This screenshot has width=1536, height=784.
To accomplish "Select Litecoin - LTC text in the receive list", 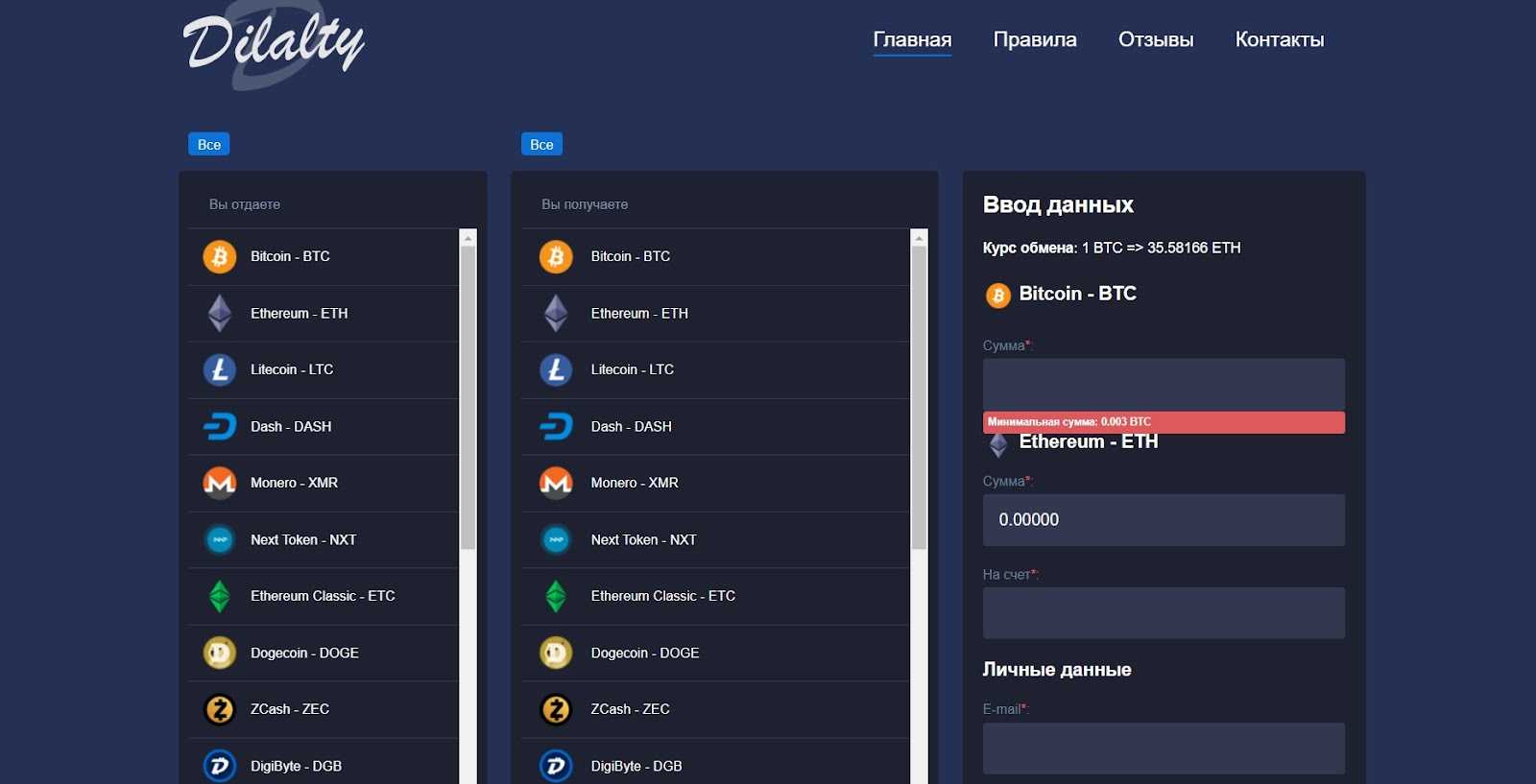I will (x=633, y=369).
